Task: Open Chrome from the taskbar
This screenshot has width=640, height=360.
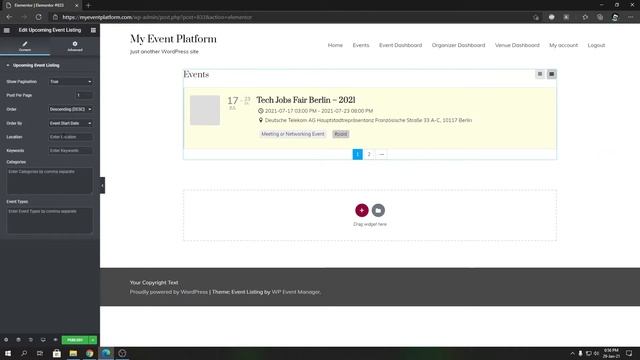Action: 89,353
